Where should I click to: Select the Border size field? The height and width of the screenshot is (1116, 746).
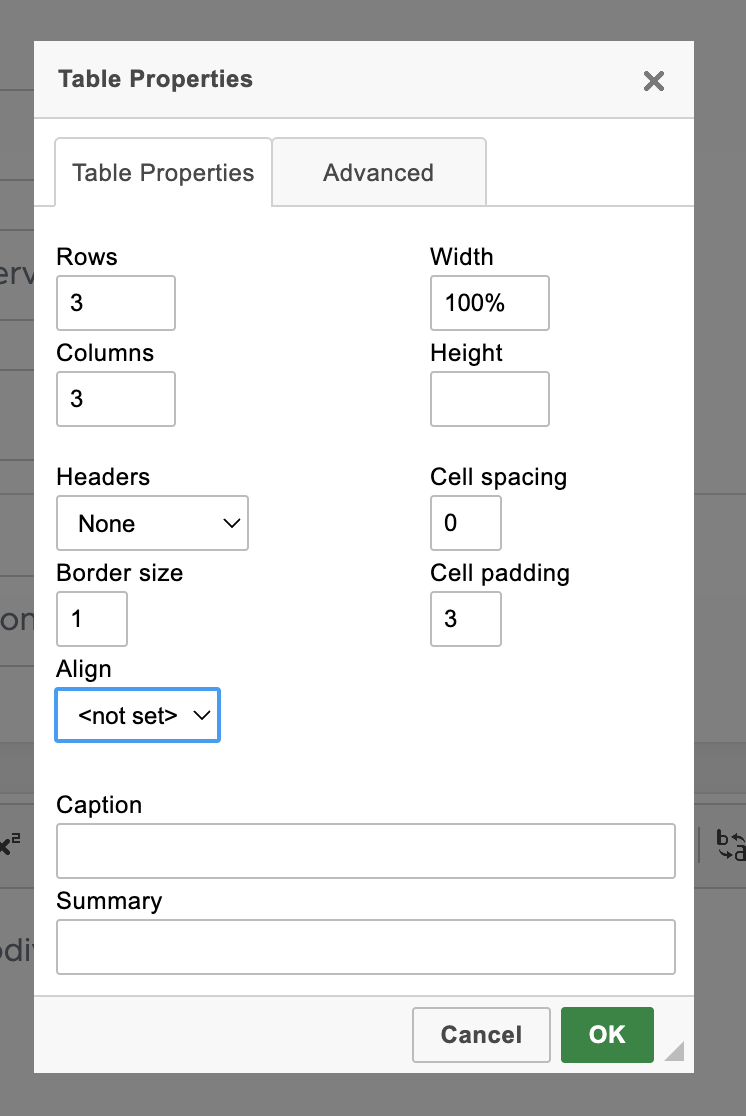(92, 619)
